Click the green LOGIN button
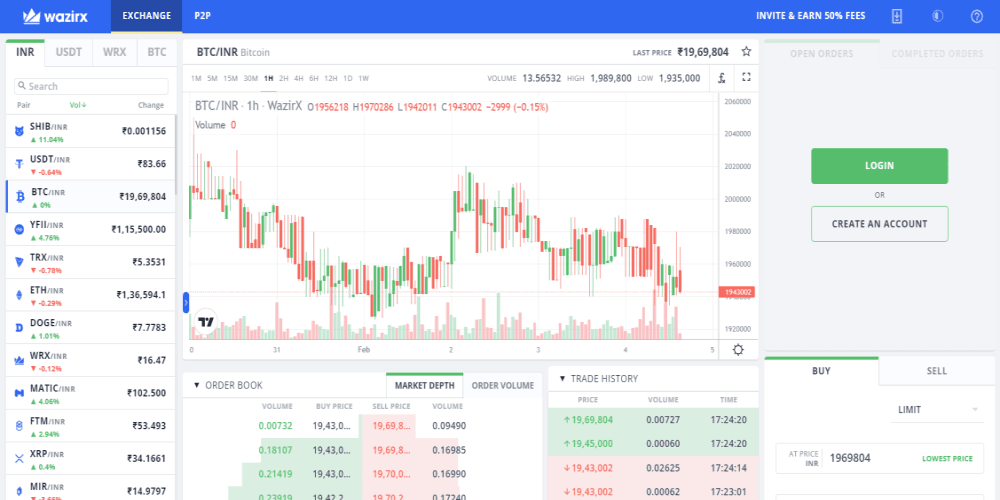The width and height of the screenshot is (1000, 500). point(879,166)
